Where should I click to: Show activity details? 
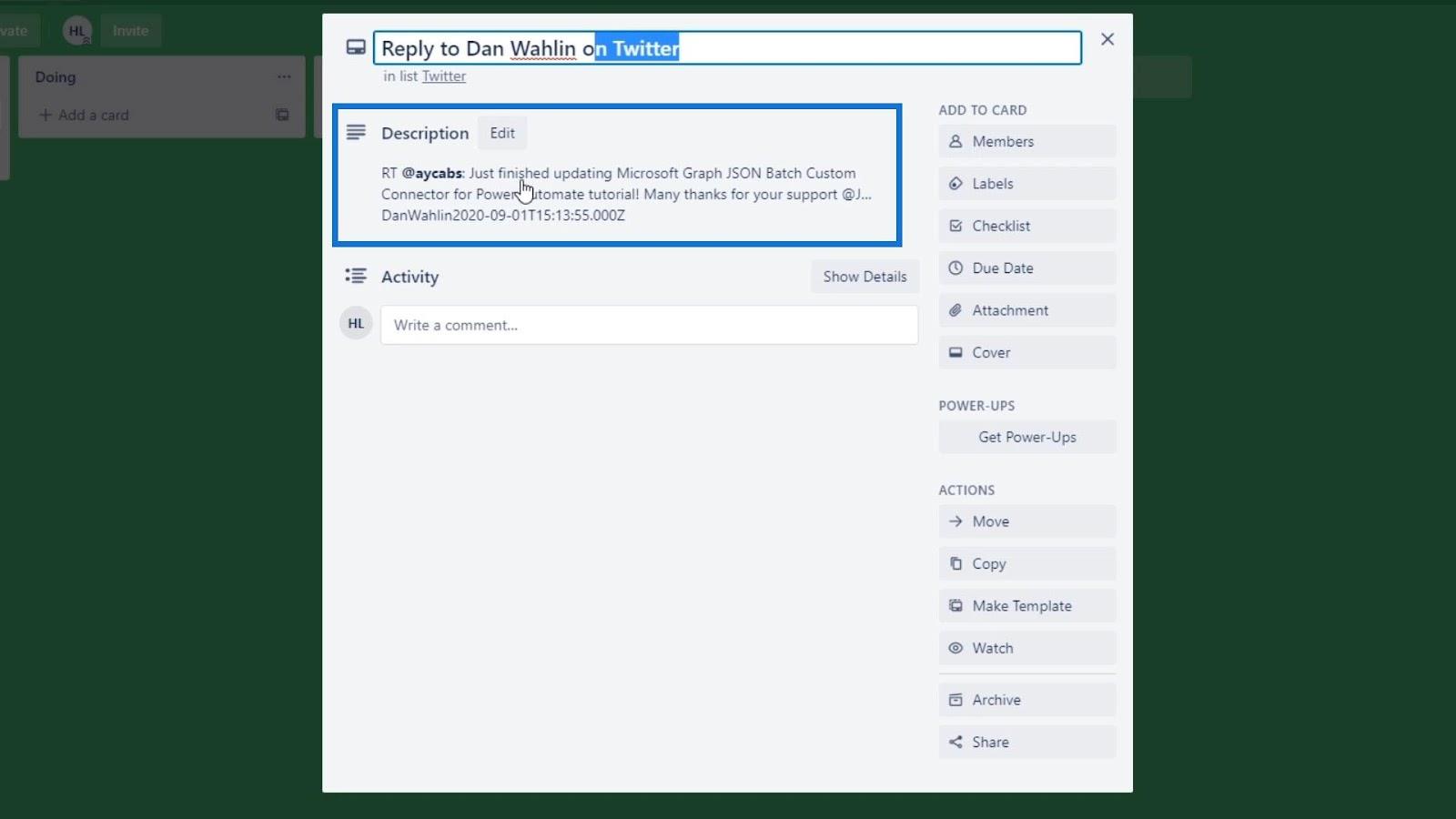point(864,277)
